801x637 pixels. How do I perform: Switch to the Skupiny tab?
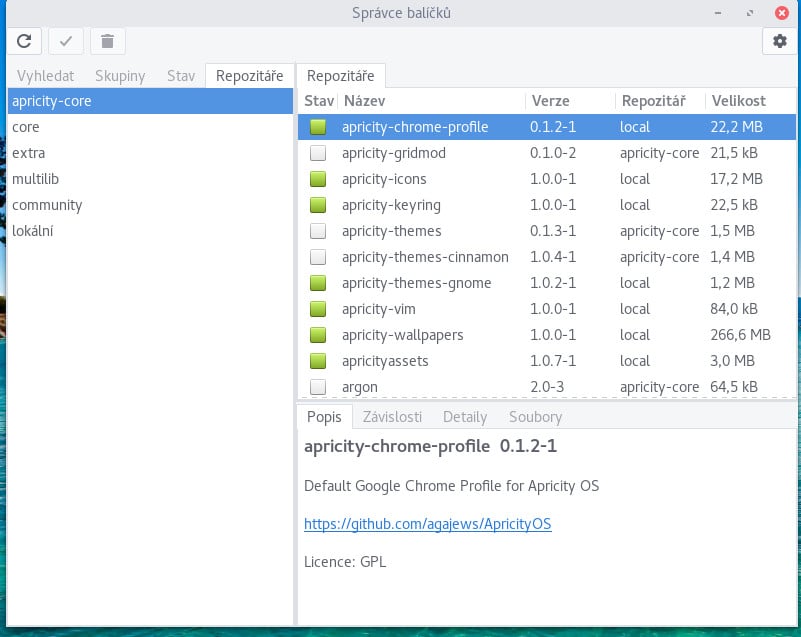(120, 76)
